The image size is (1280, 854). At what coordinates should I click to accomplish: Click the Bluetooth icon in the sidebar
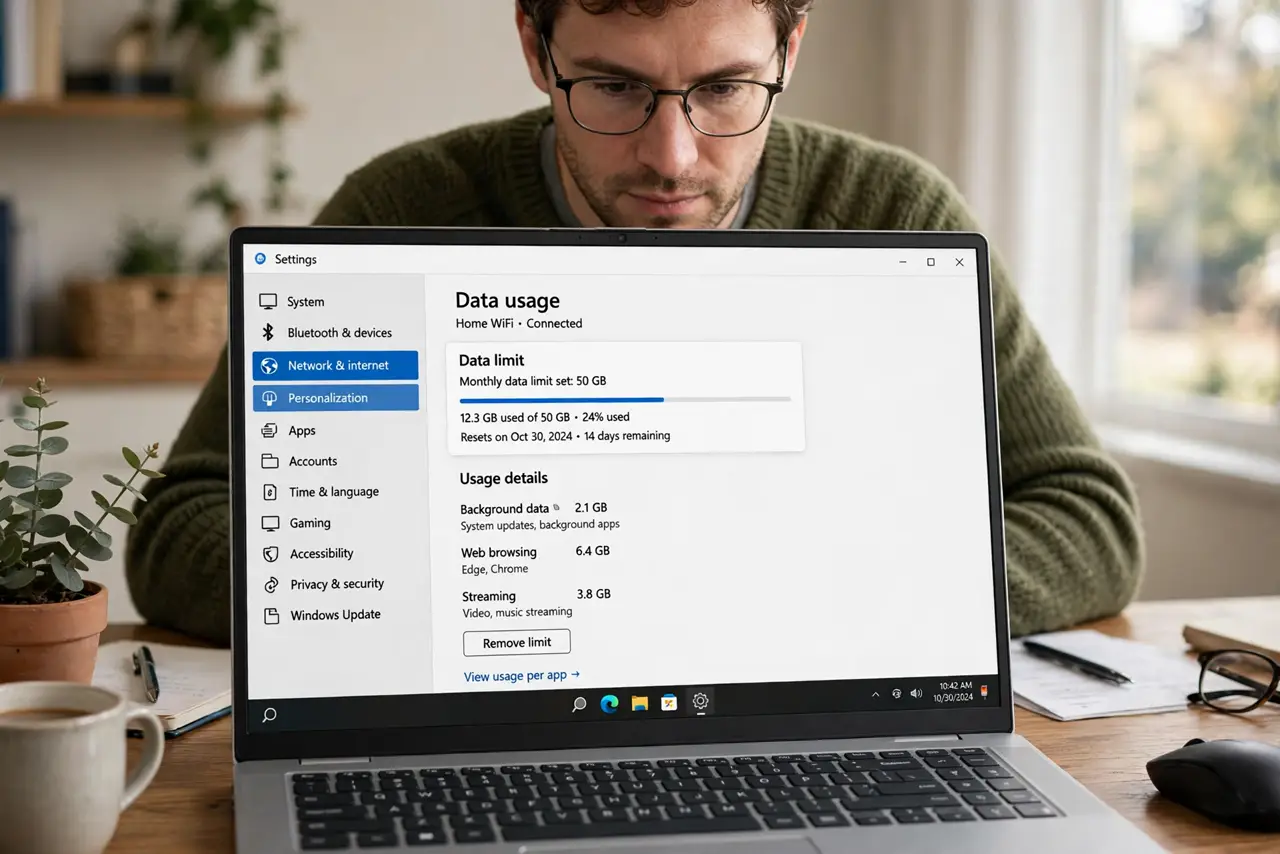click(x=268, y=332)
